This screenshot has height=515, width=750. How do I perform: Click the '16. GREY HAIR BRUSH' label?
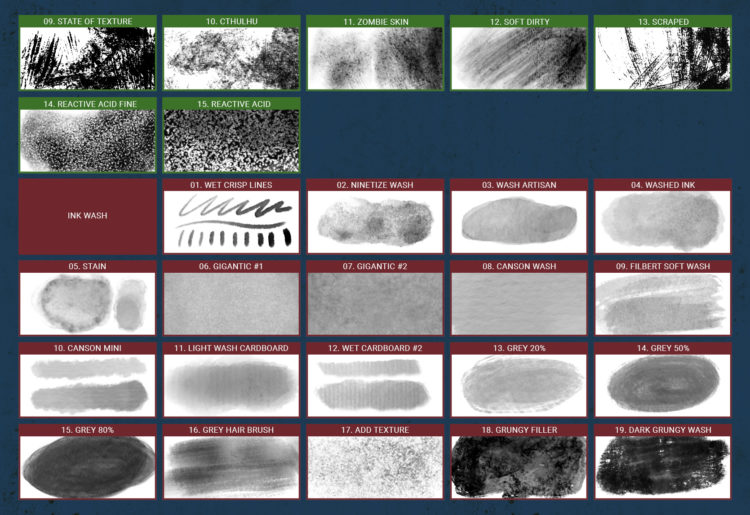[x=232, y=430]
